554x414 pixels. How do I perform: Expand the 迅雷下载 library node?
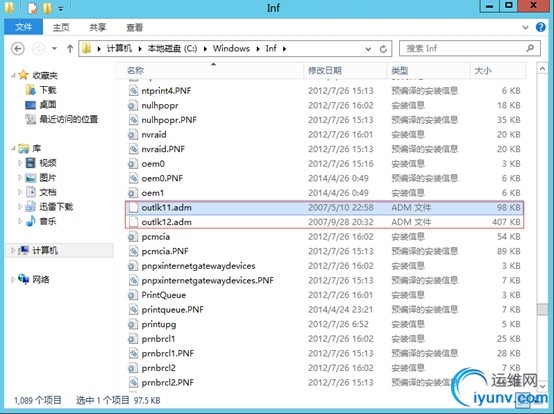coord(20,207)
